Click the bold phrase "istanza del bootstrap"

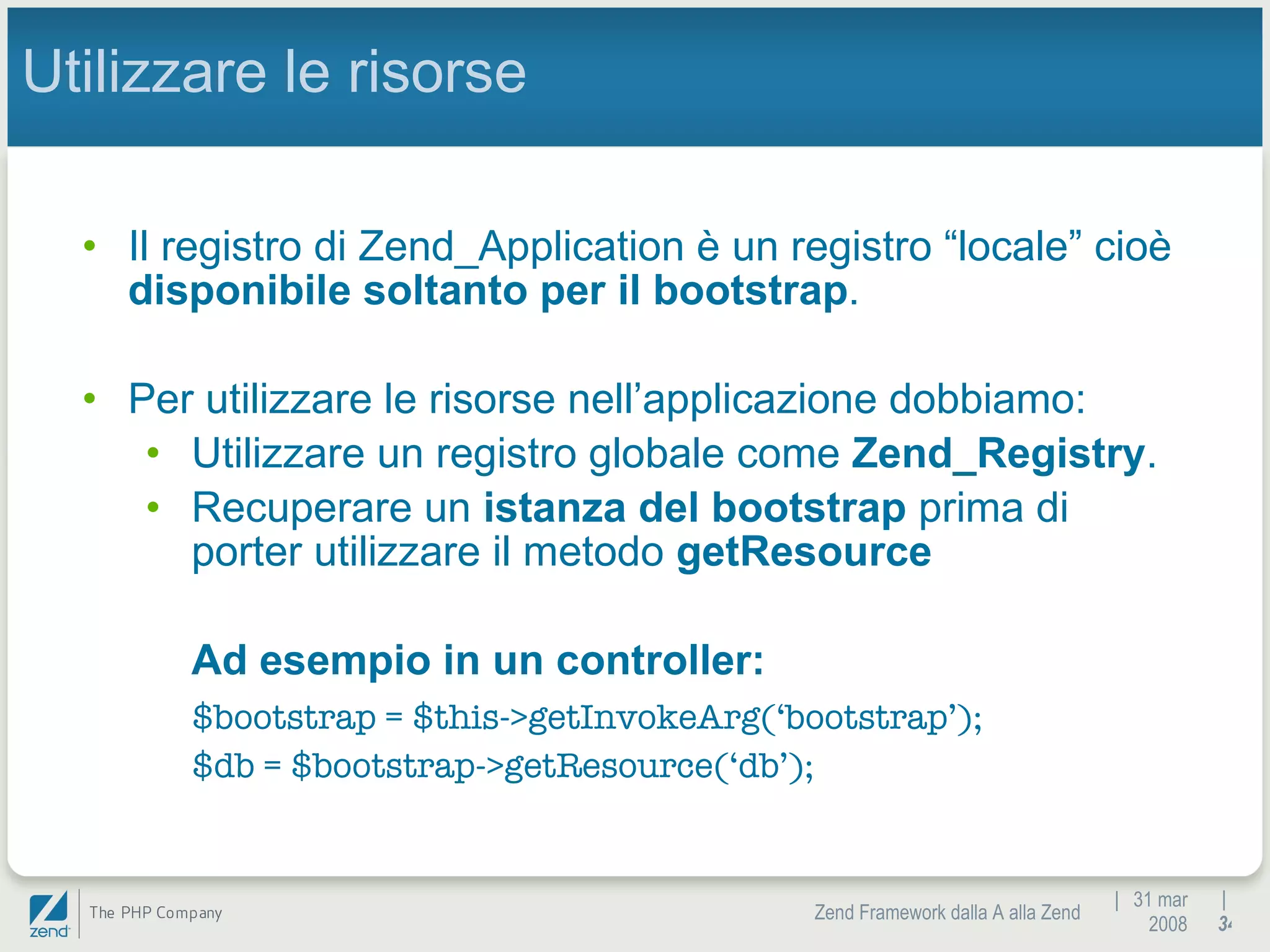tap(695, 508)
